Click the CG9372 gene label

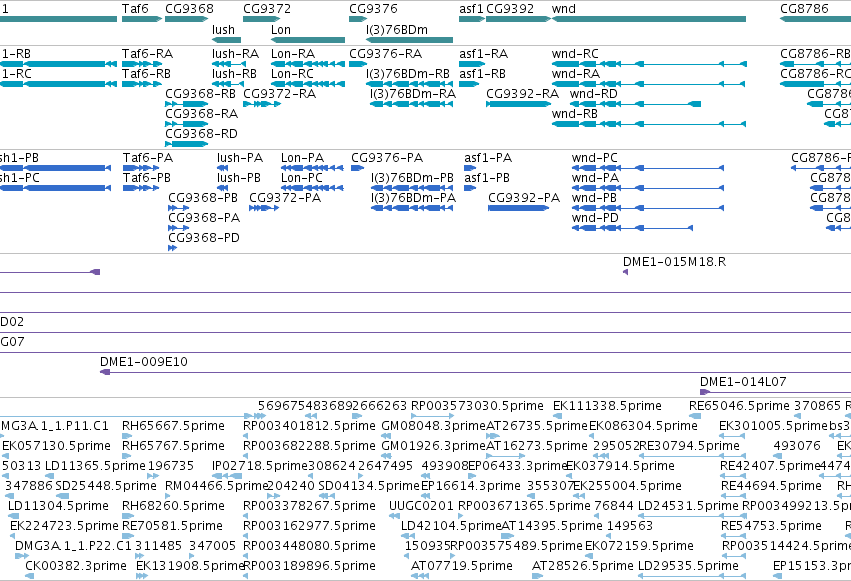267,9
